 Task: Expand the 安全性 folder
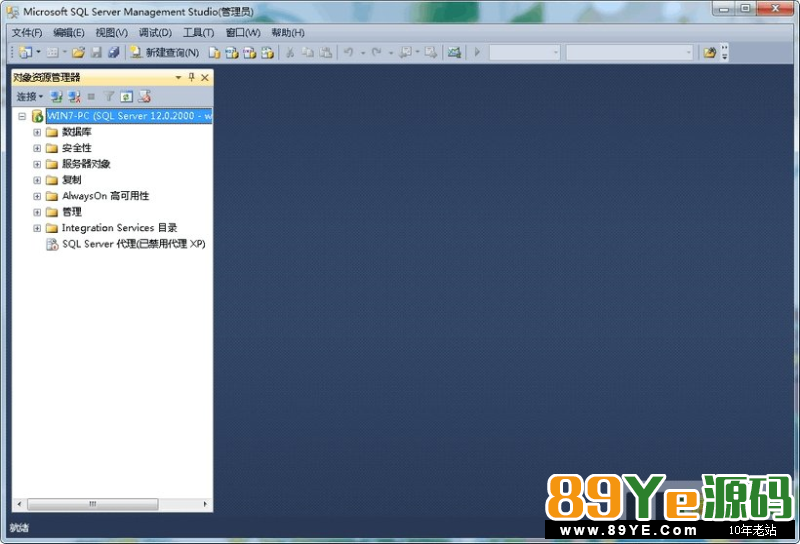click(37, 148)
